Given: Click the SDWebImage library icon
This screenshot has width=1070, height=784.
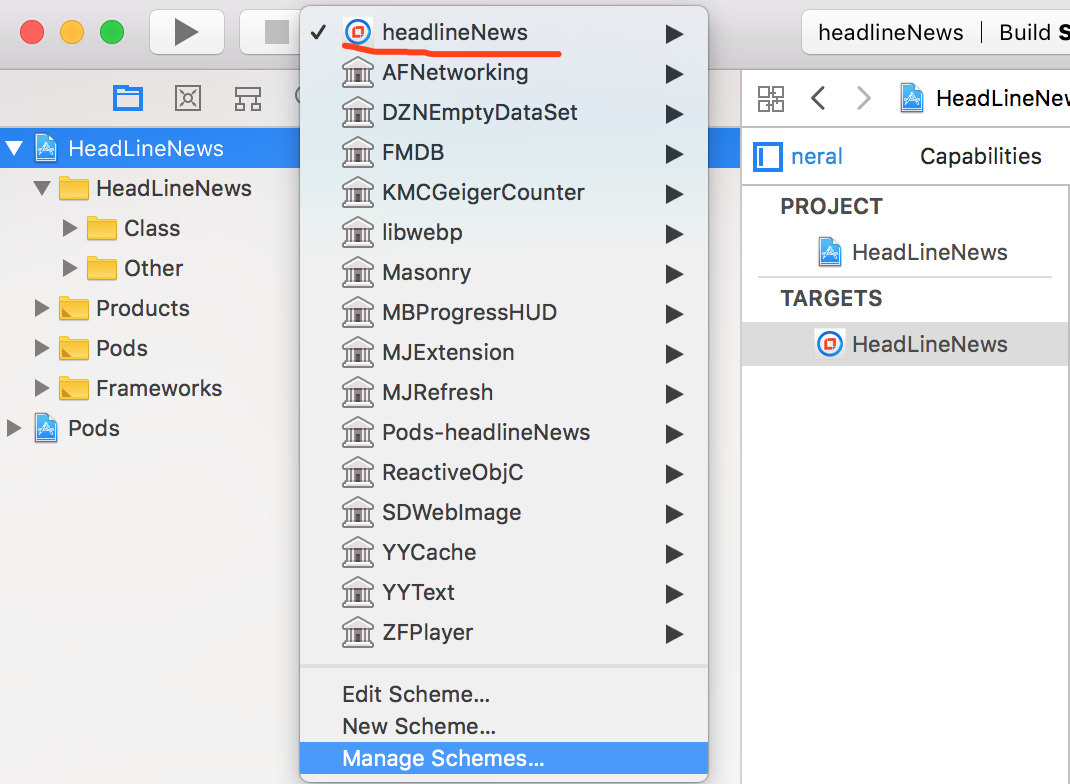Looking at the screenshot, I should coord(358,512).
